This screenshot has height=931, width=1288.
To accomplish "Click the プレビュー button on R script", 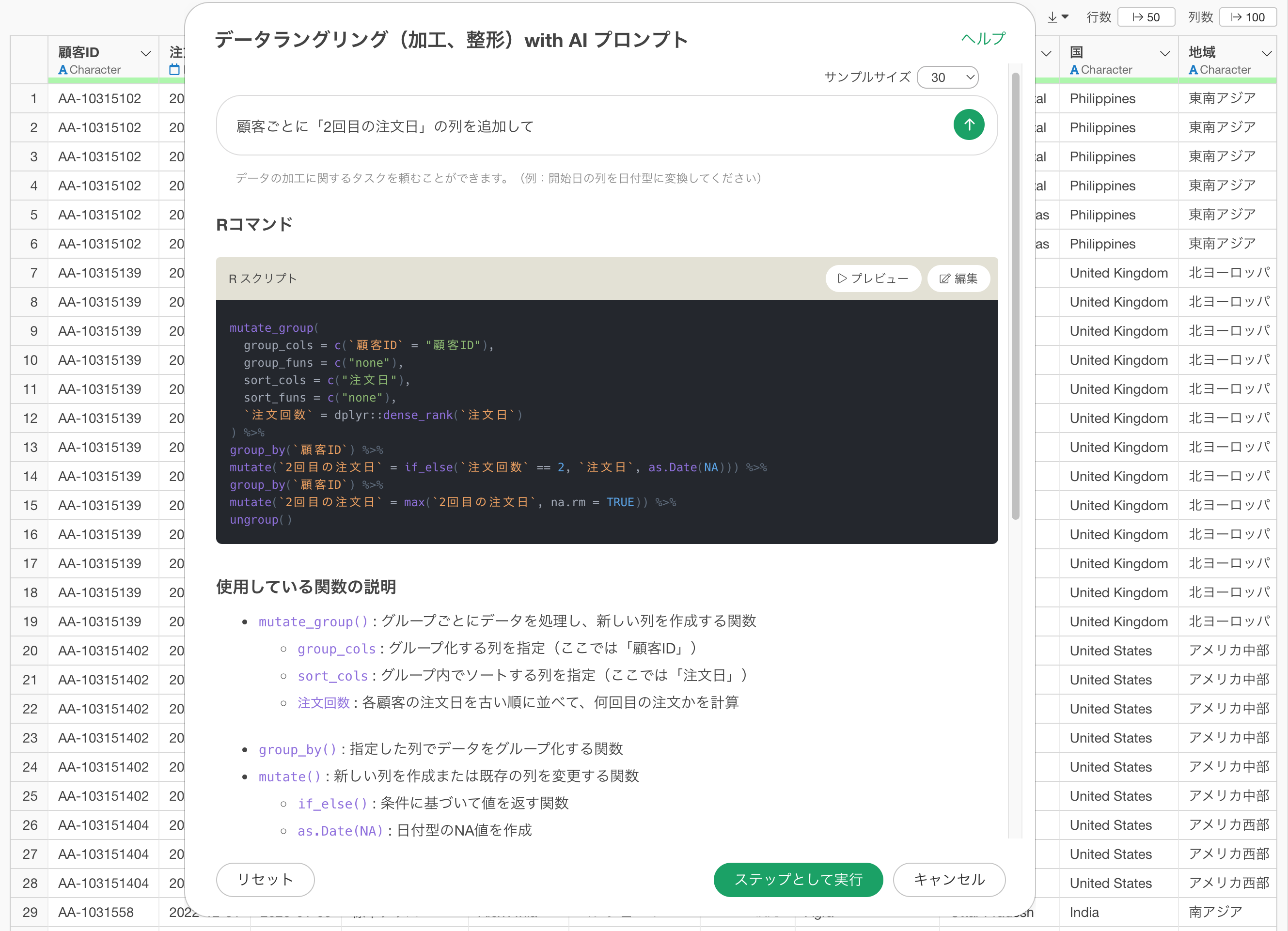I will point(873,278).
